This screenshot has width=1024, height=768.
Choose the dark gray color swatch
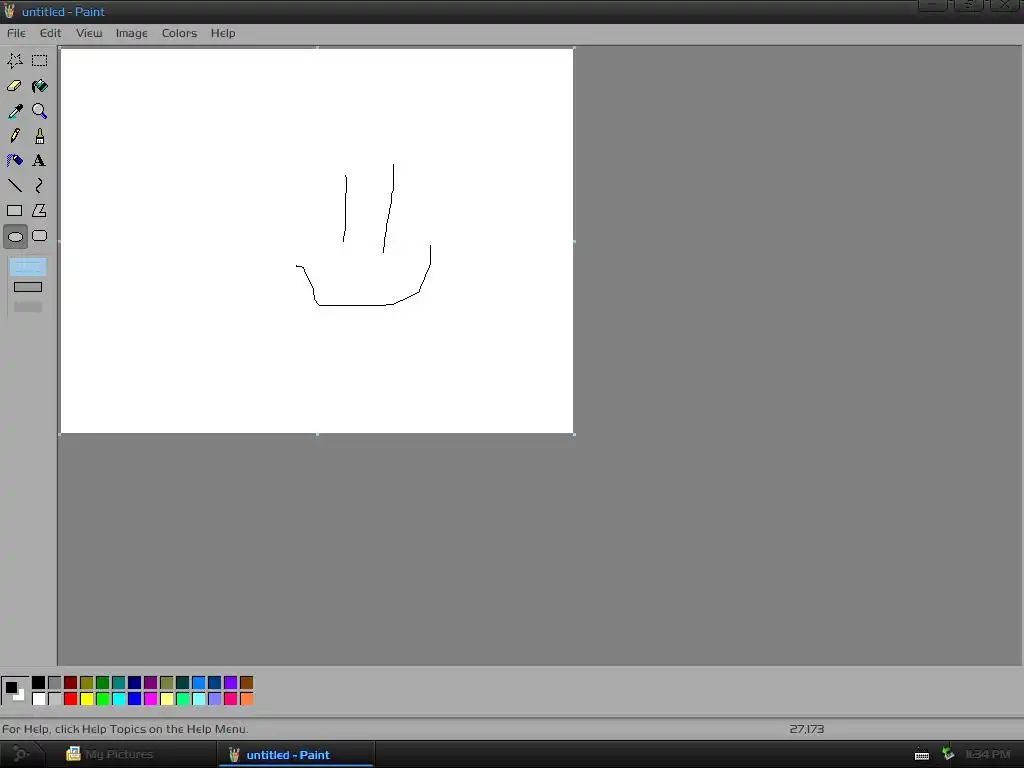coord(54,683)
